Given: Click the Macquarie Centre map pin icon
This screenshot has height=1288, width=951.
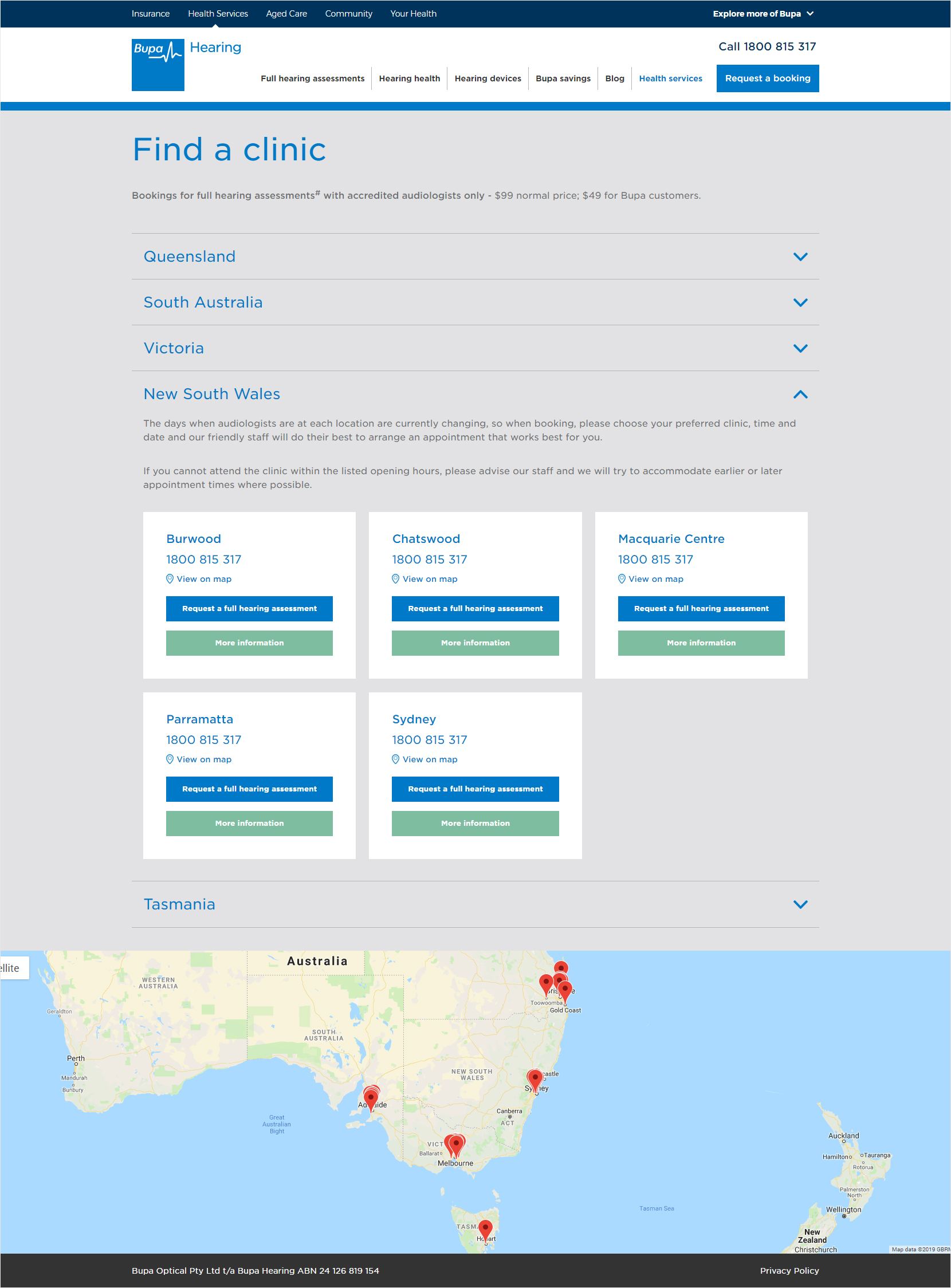Looking at the screenshot, I should [622, 579].
